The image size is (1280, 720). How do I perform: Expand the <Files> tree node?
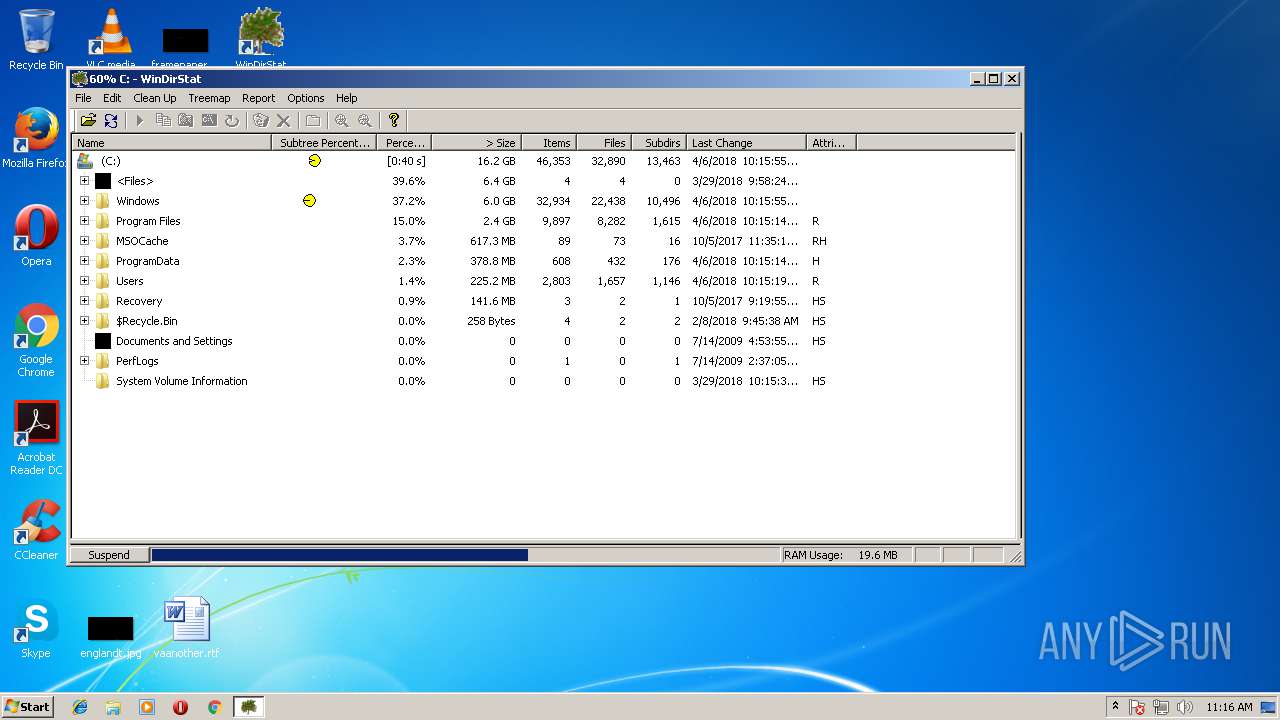pyautogui.click(x=84, y=181)
